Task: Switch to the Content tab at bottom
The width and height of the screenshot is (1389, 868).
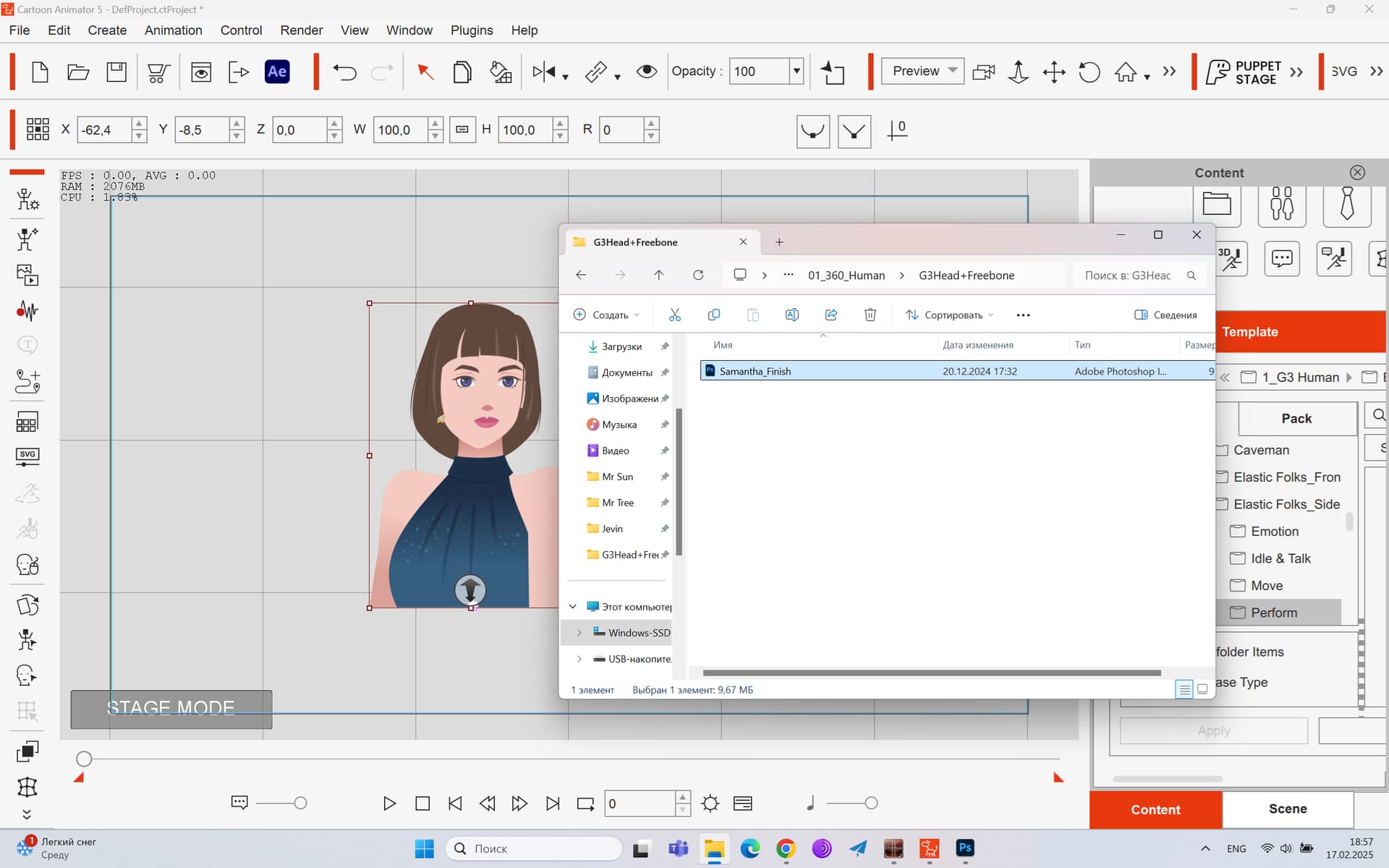Action: tap(1155, 809)
